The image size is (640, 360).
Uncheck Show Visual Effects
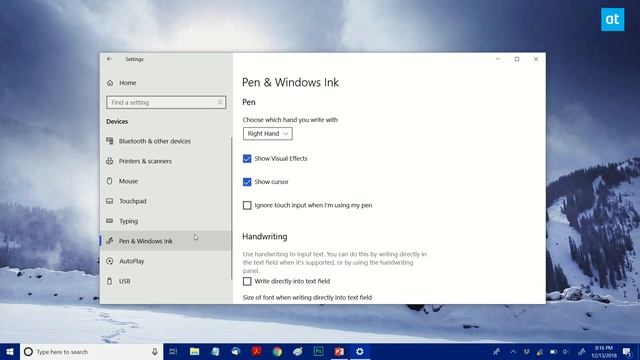coord(247,159)
